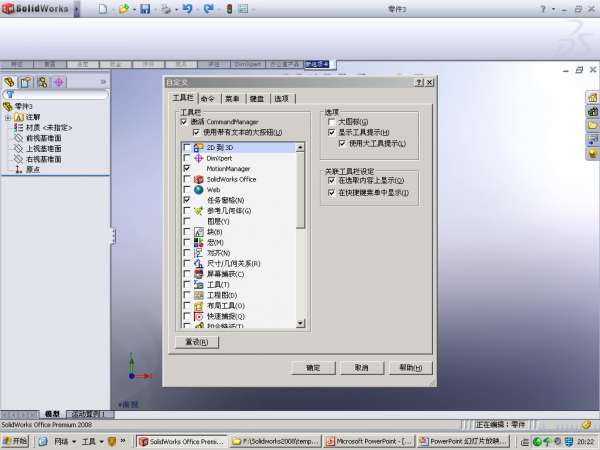Click the New document icon

point(103,8)
